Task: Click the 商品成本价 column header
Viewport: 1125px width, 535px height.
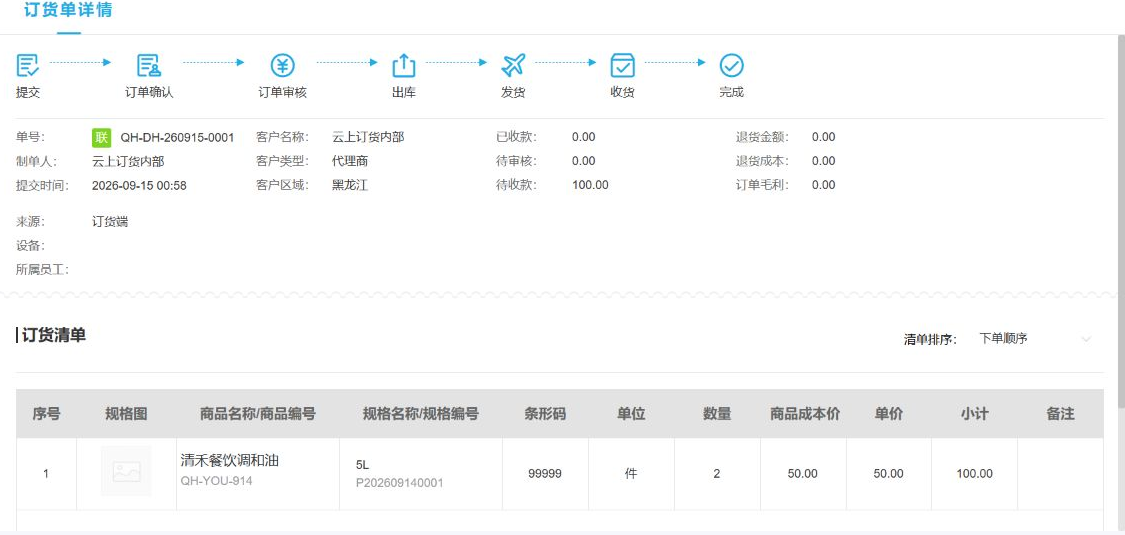Action: 805,414
